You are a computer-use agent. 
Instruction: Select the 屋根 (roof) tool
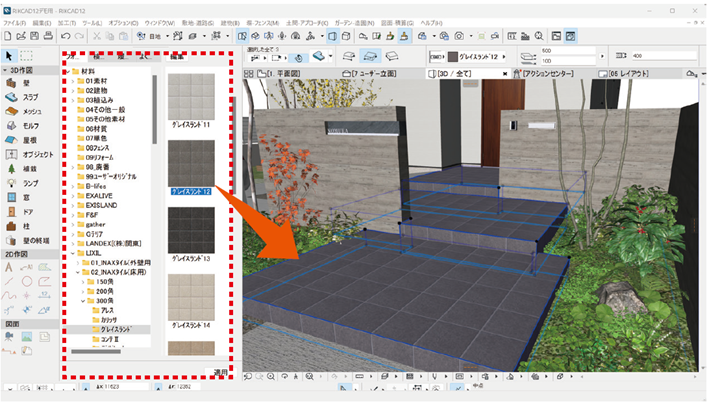tap(23, 142)
